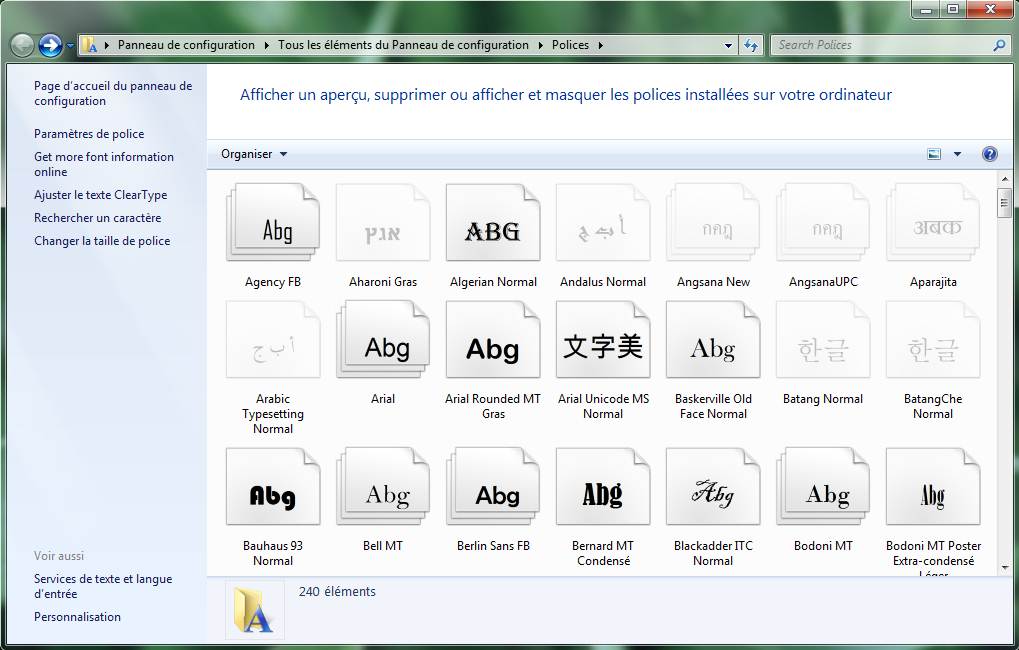Viewport: 1019px width, 650px height.
Task: Click the vertical scrollbar thumb
Action: (x=1005, y=203)
